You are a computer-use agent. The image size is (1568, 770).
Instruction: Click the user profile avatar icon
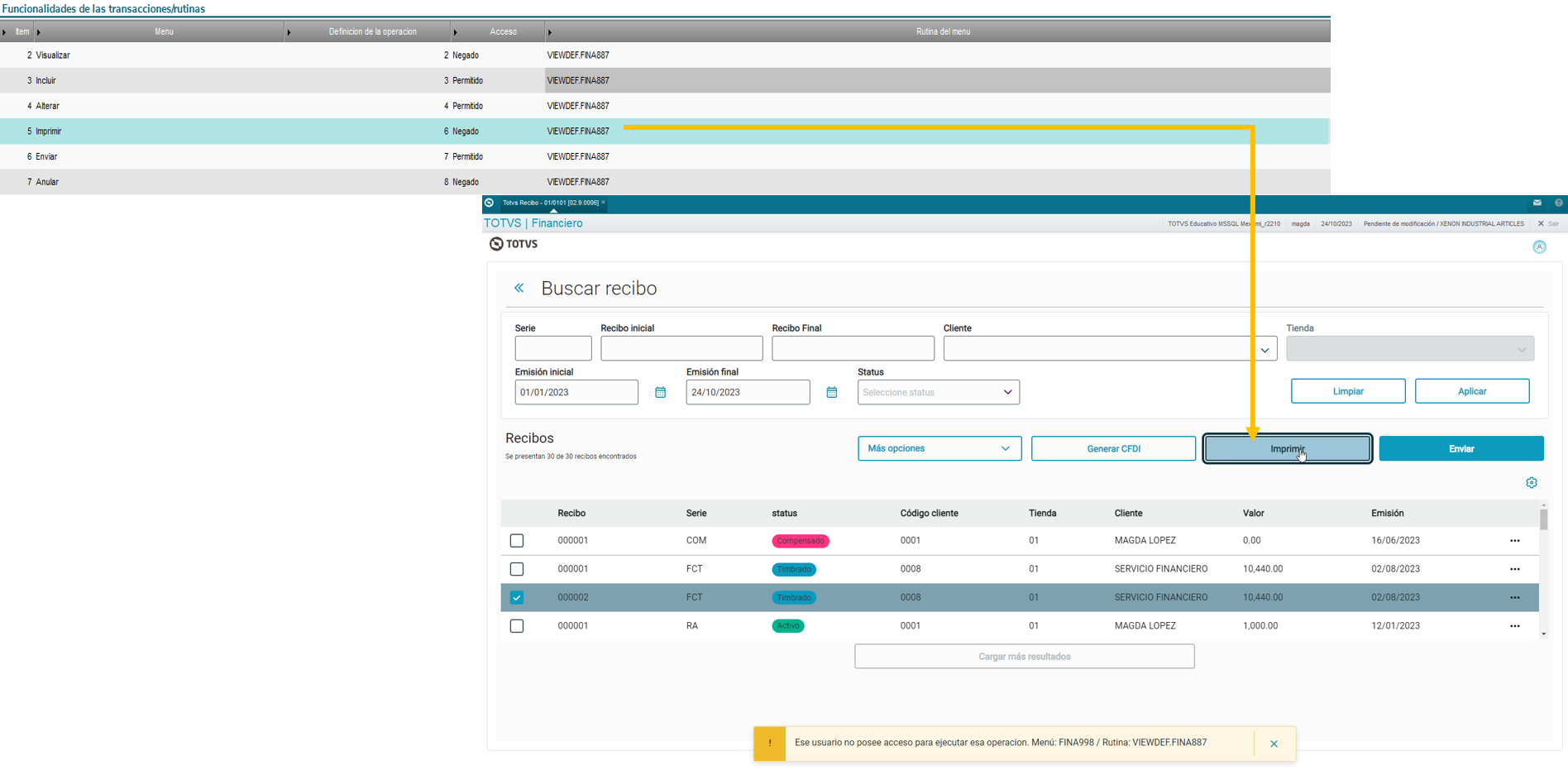1539,246
